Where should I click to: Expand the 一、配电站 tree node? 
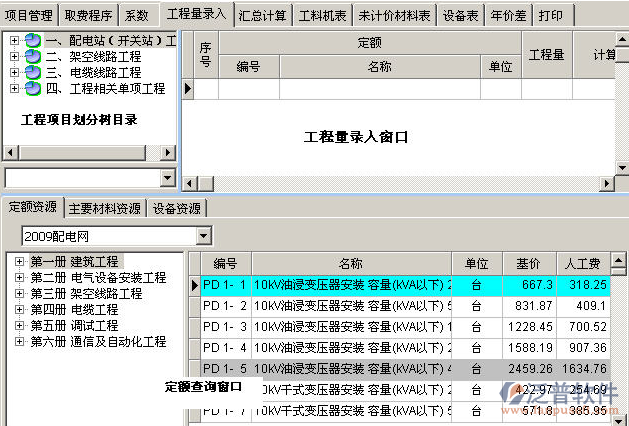coord(14,41)
